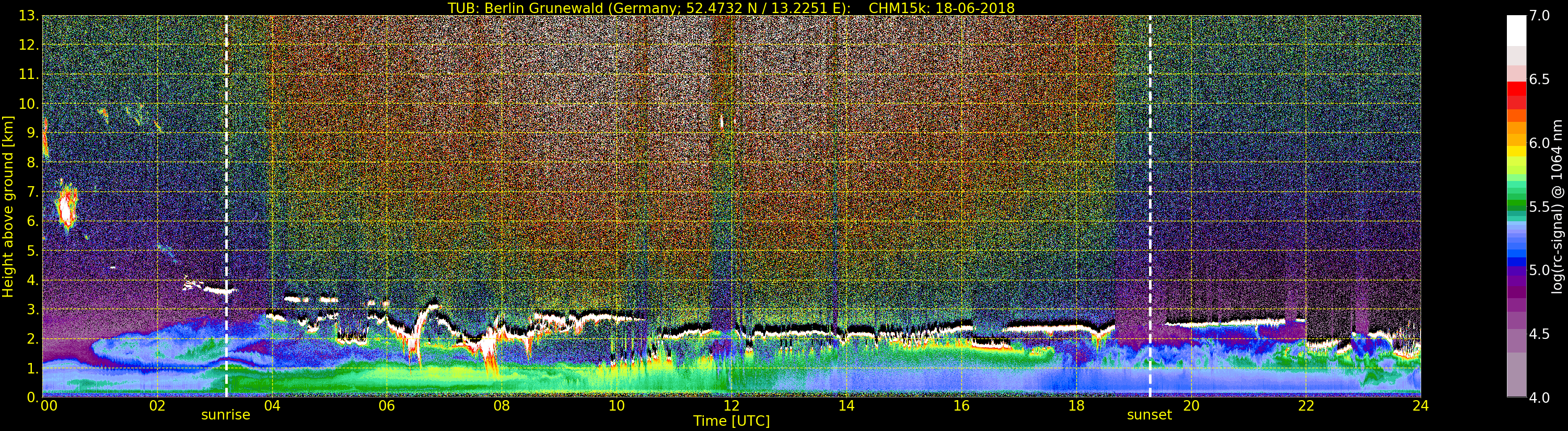This screenshot has height=431, width=1568.
Task: Click the height axis tick '6.'
Action: (x=33, y=221)
